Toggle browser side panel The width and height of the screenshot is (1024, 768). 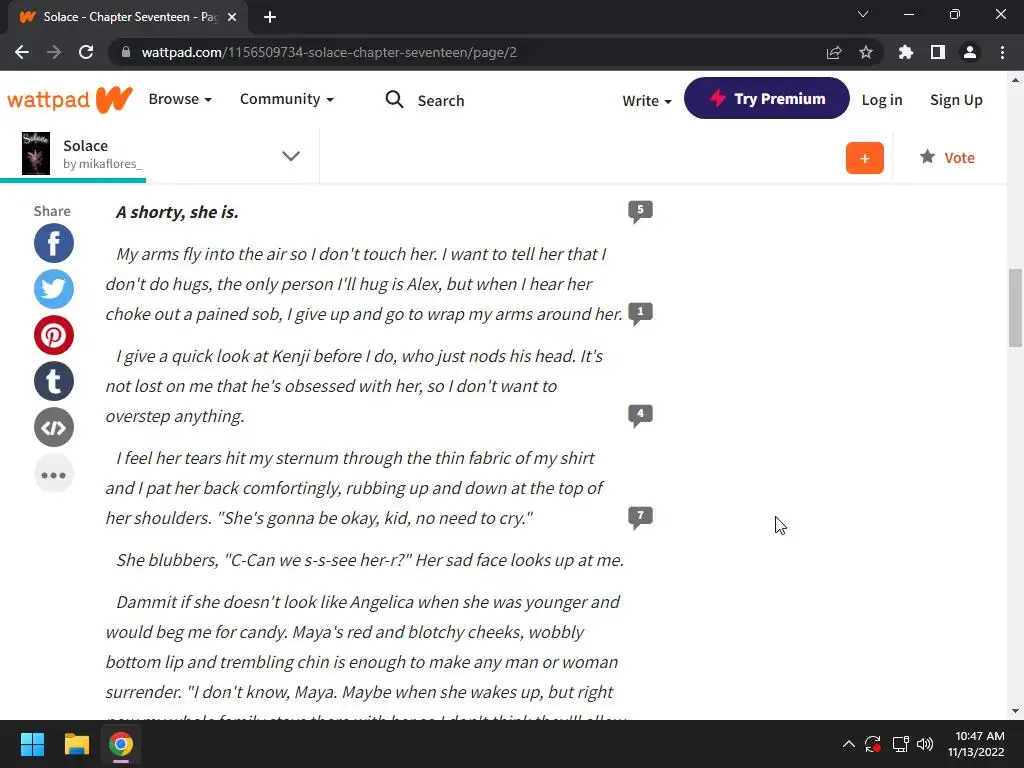[938, 52]
